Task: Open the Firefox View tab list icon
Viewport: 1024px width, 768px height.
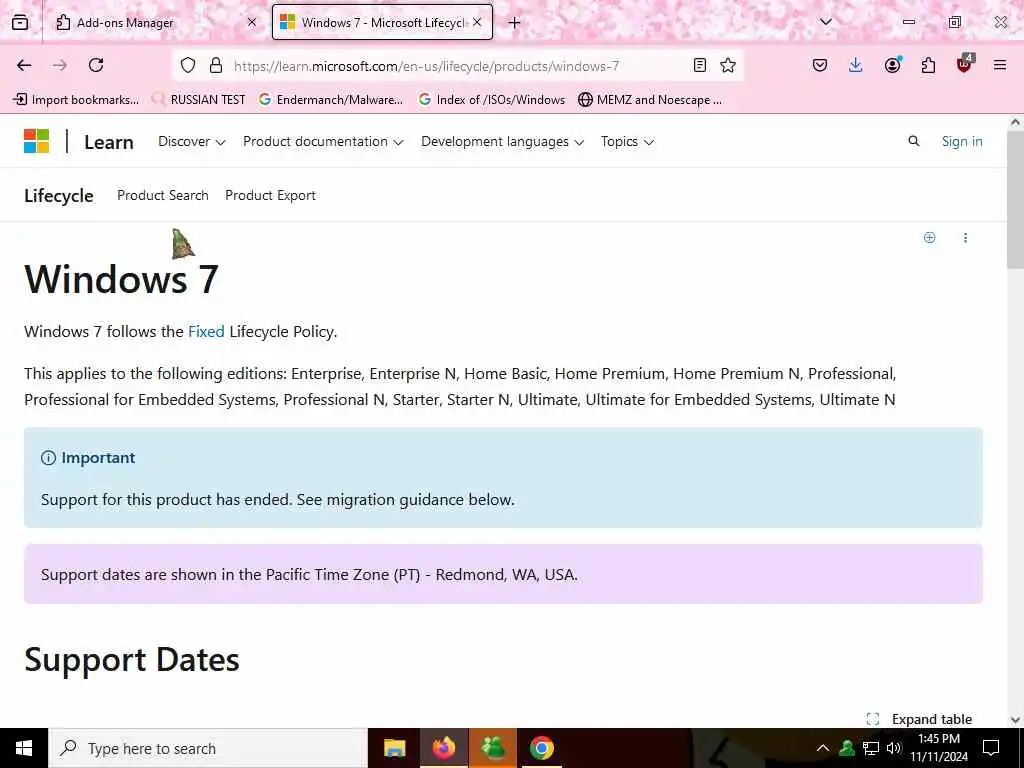Action: click(x=20, y=22)
